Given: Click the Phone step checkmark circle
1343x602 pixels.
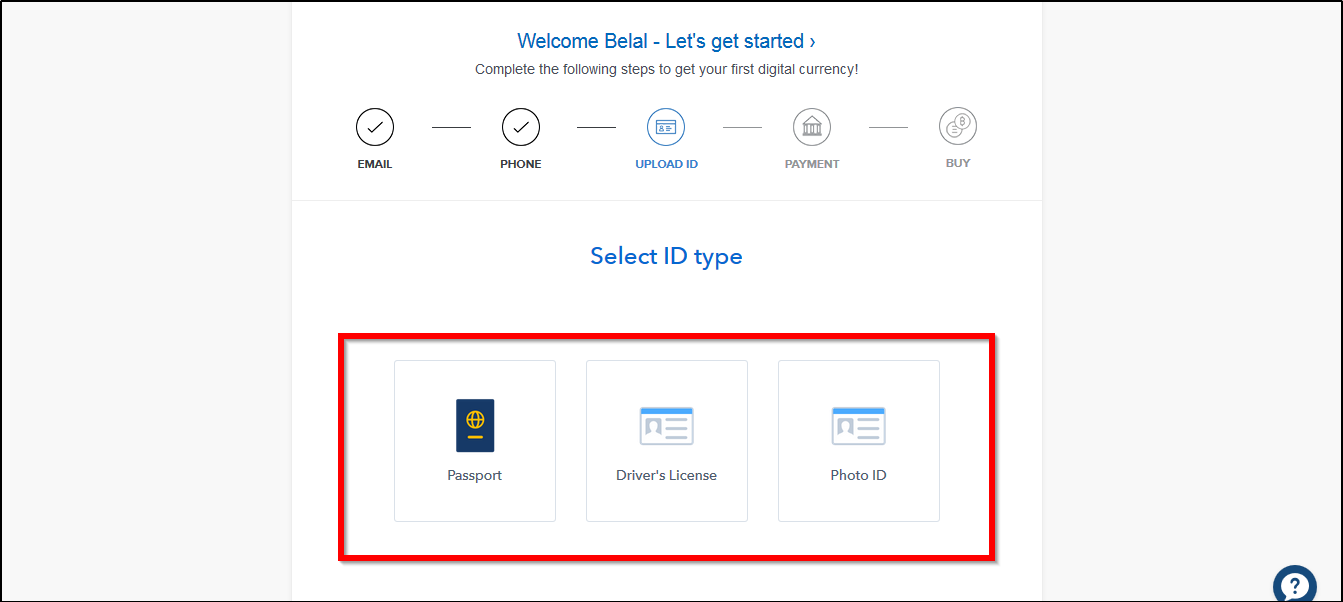Looking at the screenshot, I should 521,127.
